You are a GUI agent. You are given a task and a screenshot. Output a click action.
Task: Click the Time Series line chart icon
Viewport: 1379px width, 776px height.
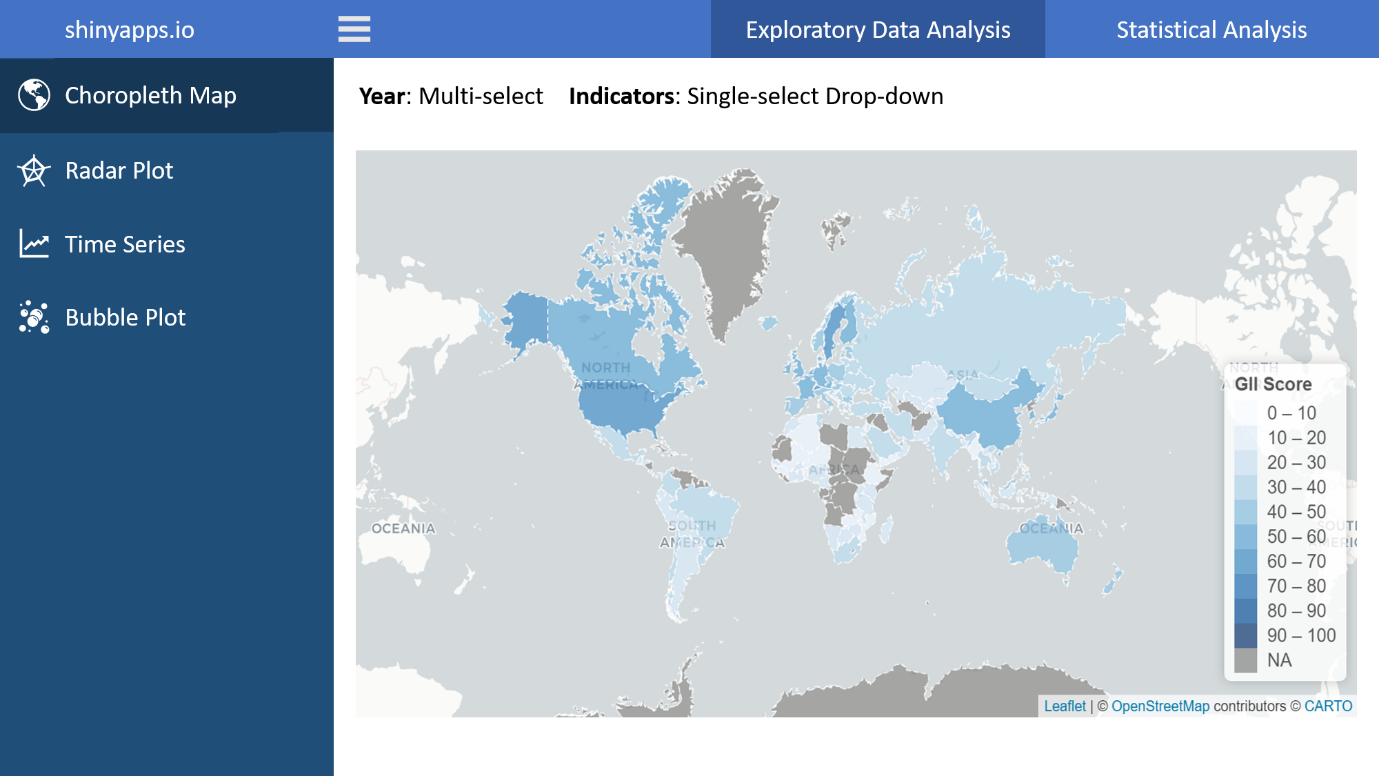[x=34, y=244]
